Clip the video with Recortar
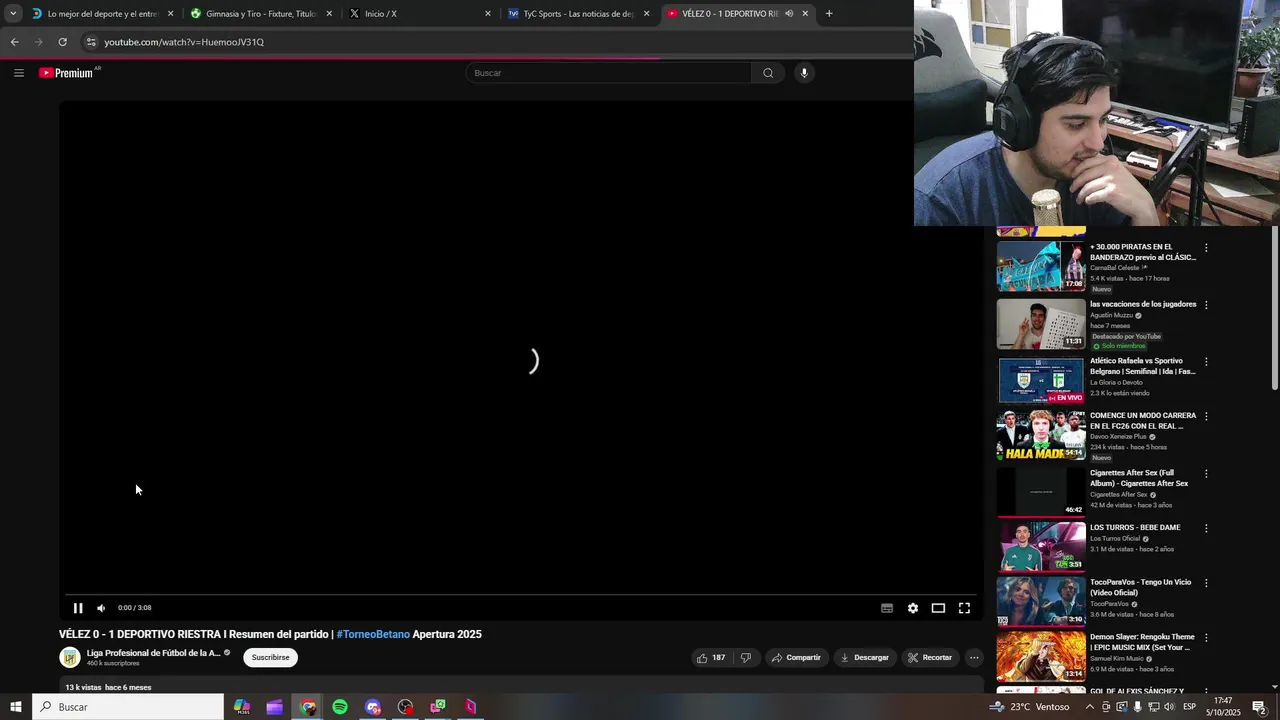 point(930,658)
